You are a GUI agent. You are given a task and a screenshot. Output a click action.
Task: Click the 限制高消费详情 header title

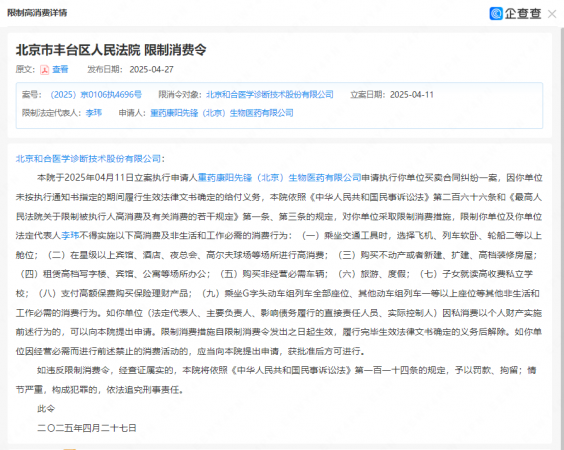pyautogui.click(x=37, y=13)
